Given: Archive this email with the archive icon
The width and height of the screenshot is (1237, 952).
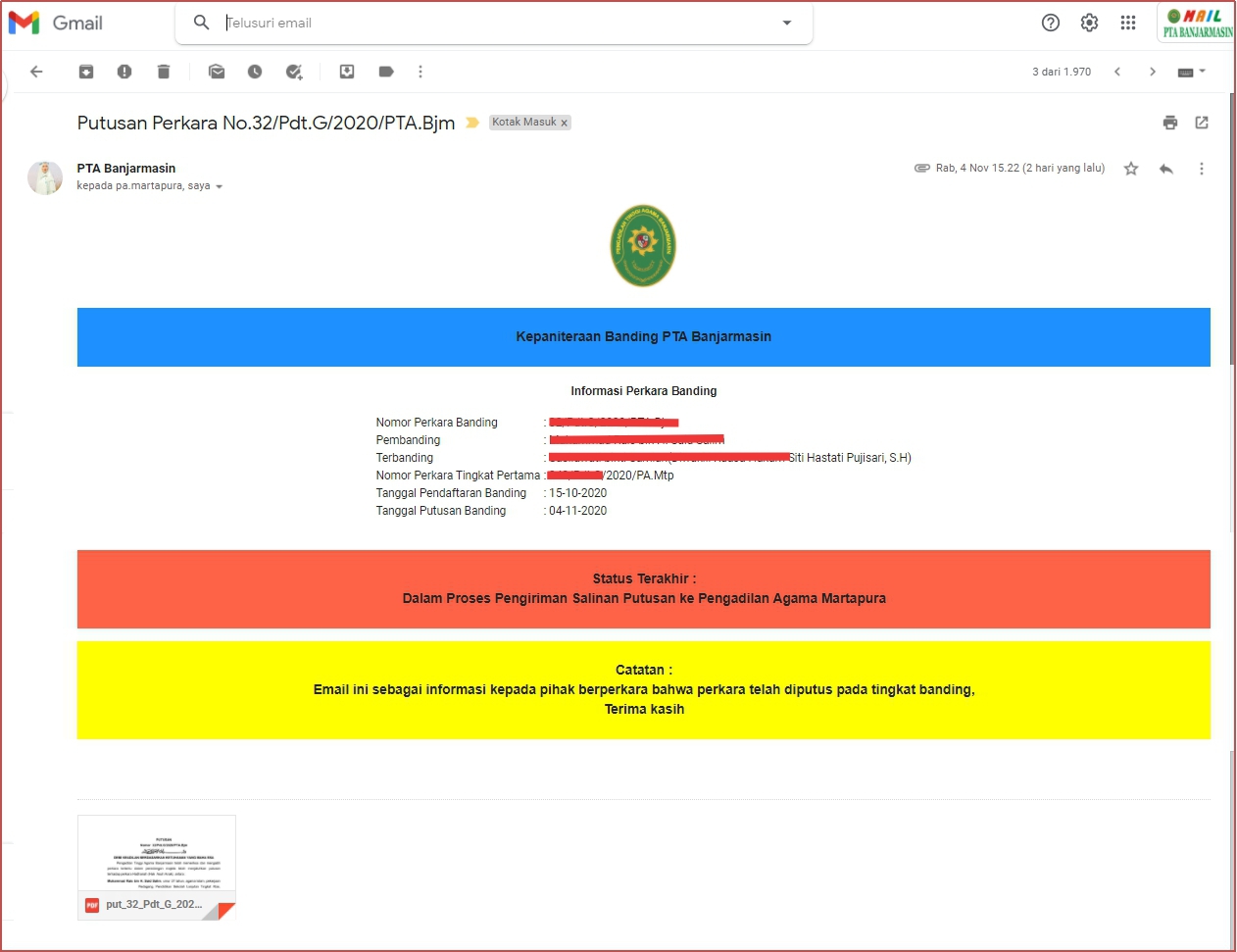Looking at the screenshot, I should pos(86,72).
